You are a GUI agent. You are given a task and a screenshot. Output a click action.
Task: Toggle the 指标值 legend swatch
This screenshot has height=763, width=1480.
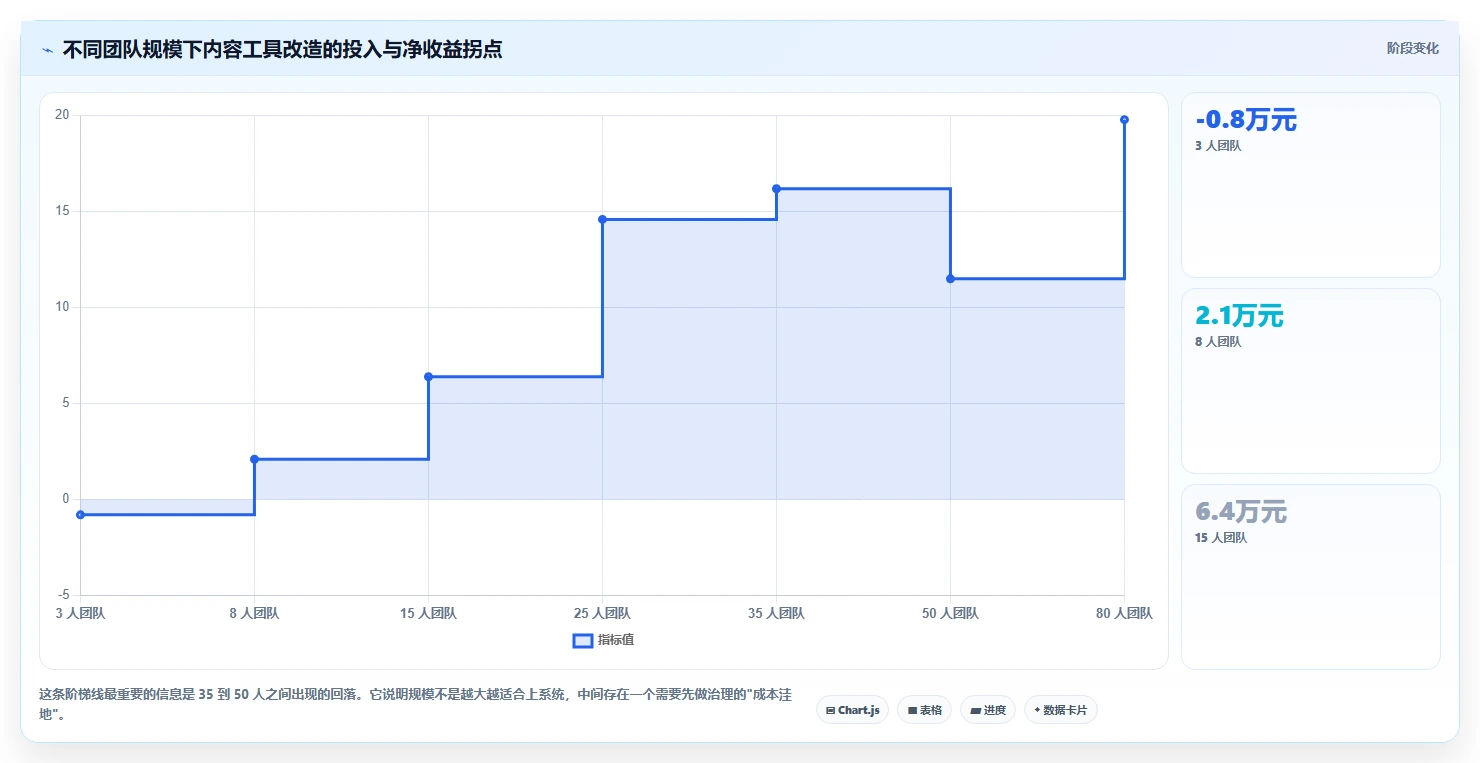click(583, 640)
